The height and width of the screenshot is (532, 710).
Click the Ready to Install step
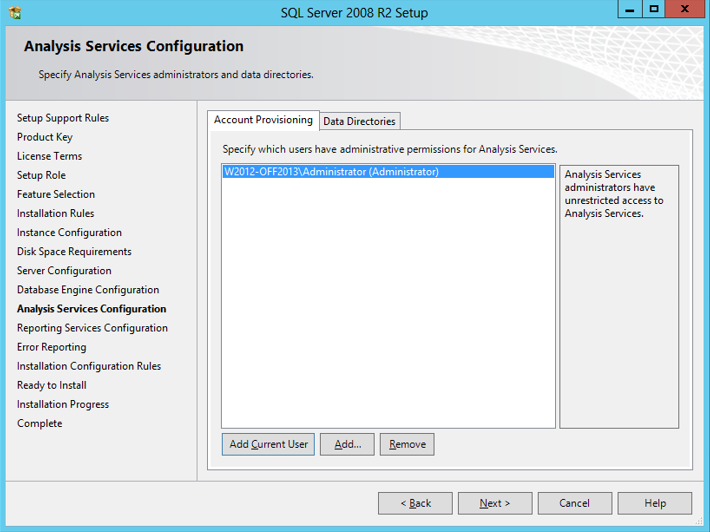tap(52, 385)
